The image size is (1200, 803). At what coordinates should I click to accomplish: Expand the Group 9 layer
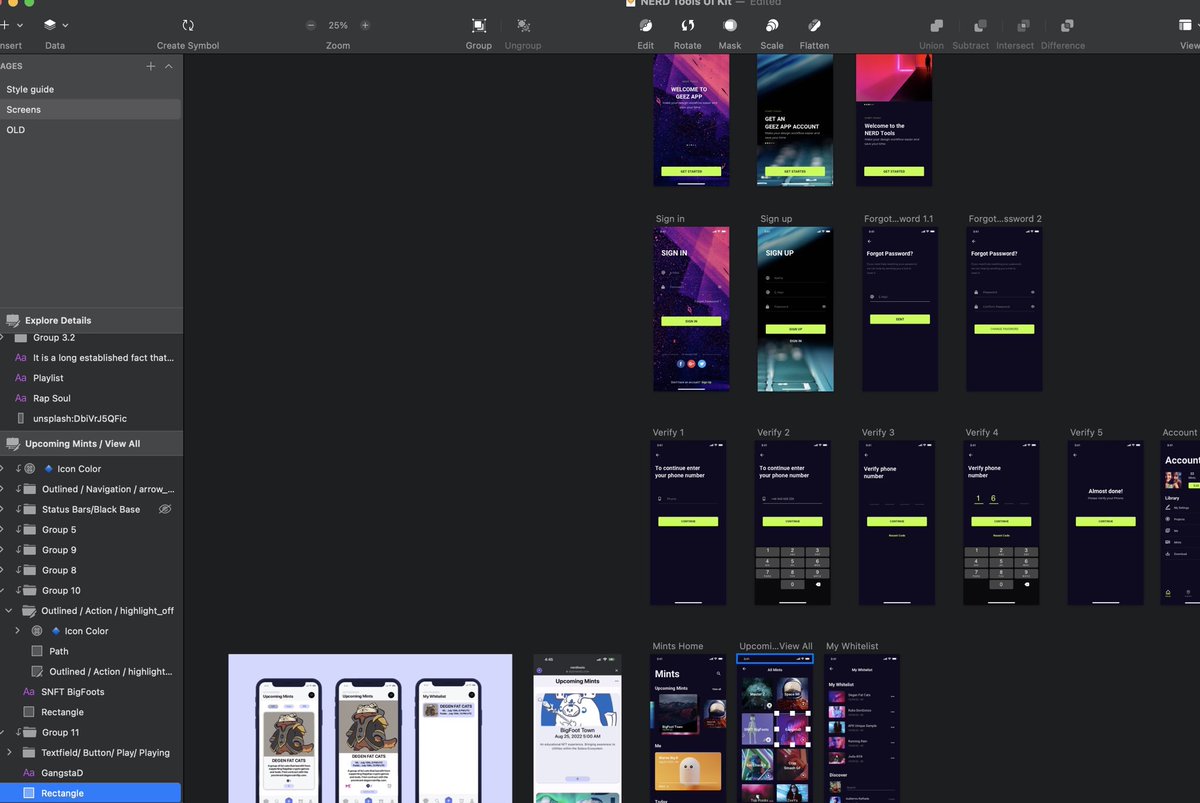(2, 550)
